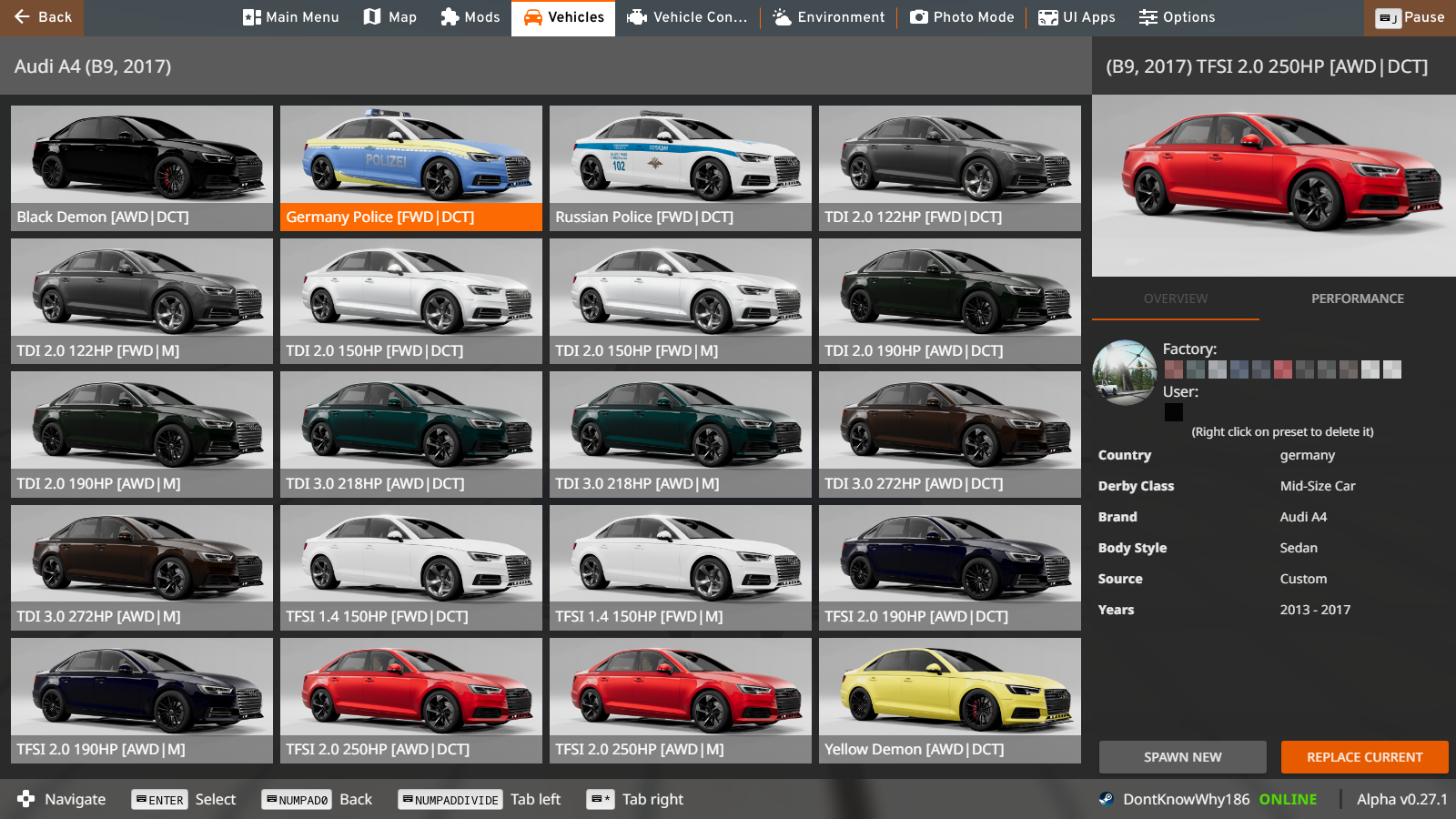Open the Environment tab
This screenshot has width=1456, height=819.
pos(829,17)
